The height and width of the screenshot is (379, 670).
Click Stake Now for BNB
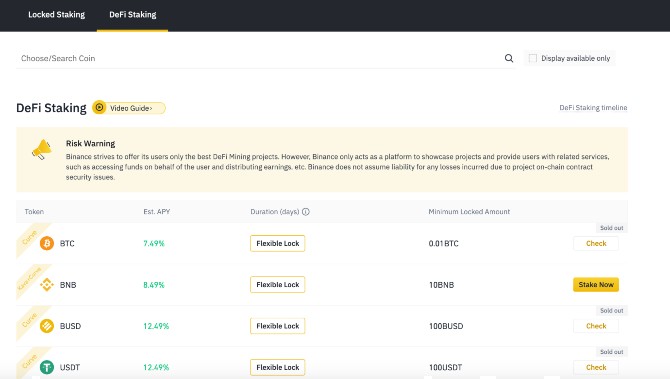(x=596, y=285)
